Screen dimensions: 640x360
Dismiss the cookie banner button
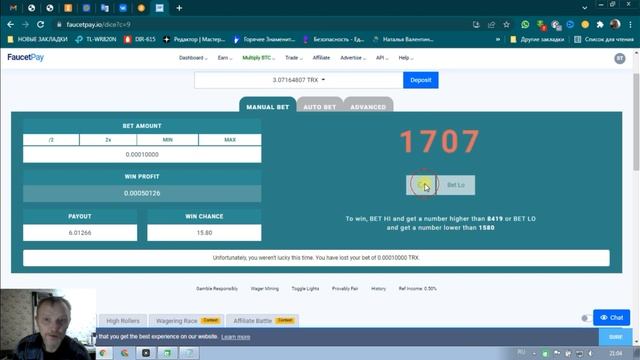pyautogui.click(x=616, y=337)
